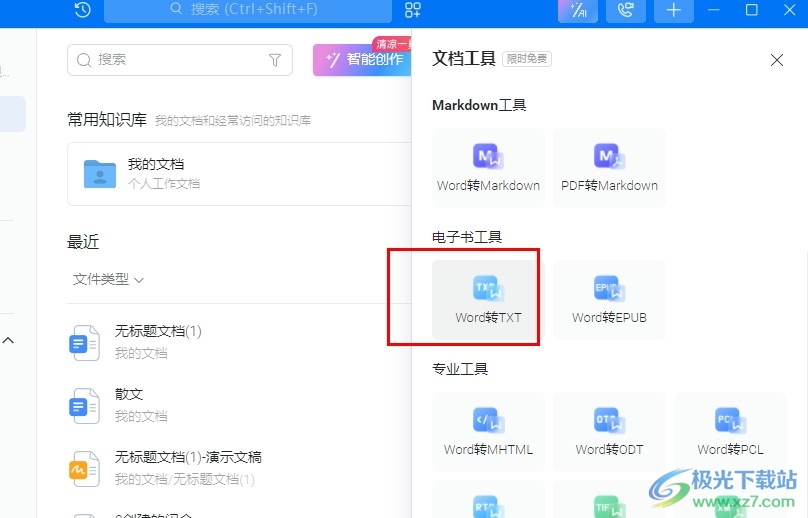808x518 pixels.
Task: Launch the Word转TXT tool
Action: (488, 299)
